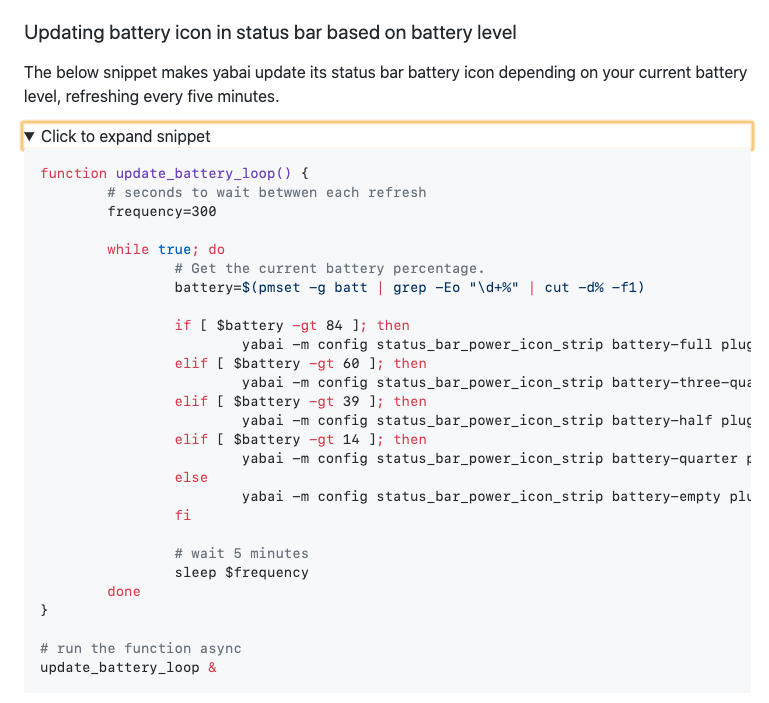Image resolution: width=769 pixels, height=703 pixels.
Task: Click the yabai line with 'battery-three-qua'
Action: [x=496, y=383]
